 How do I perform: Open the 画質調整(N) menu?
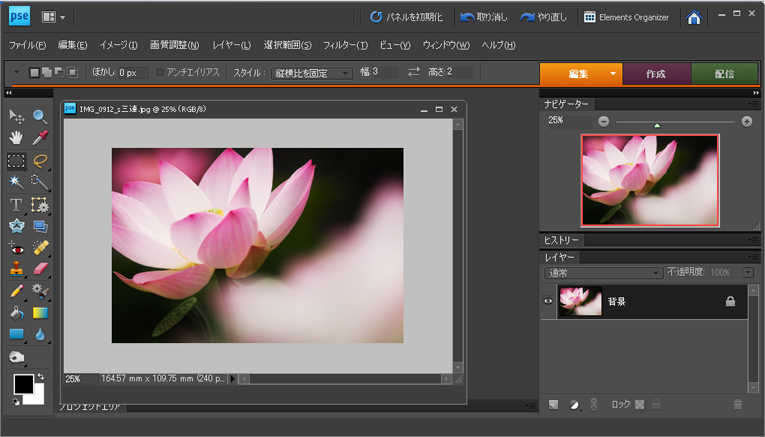pyautogui.click(x=174, y=45)
